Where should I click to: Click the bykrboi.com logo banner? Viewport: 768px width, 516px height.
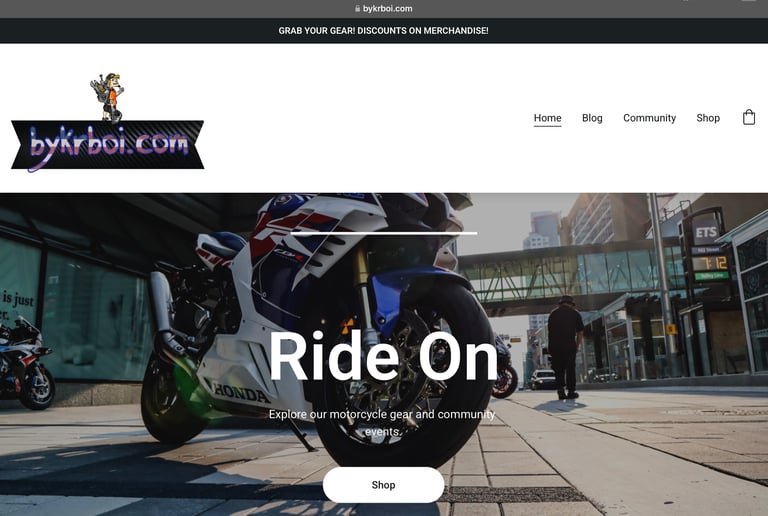(x=107, y=146)
